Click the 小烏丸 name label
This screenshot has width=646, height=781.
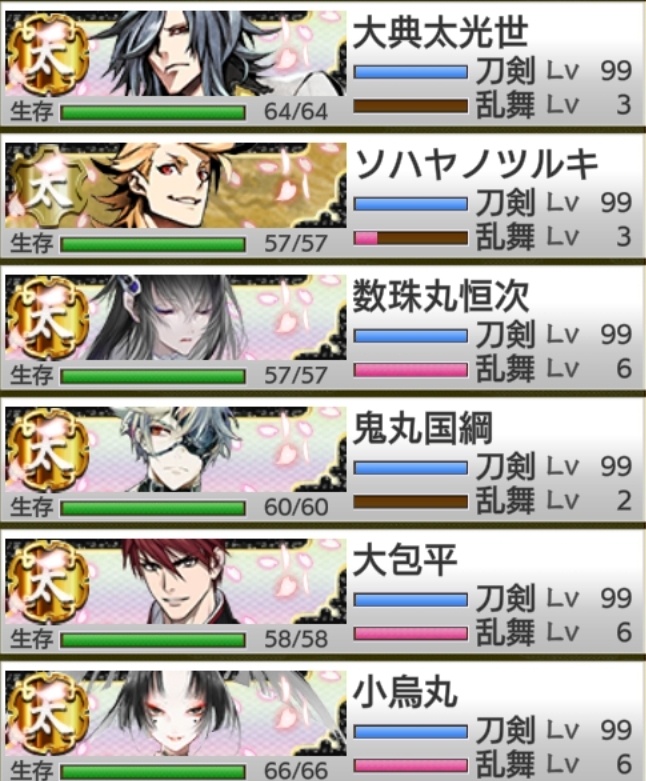click(405, 693)
